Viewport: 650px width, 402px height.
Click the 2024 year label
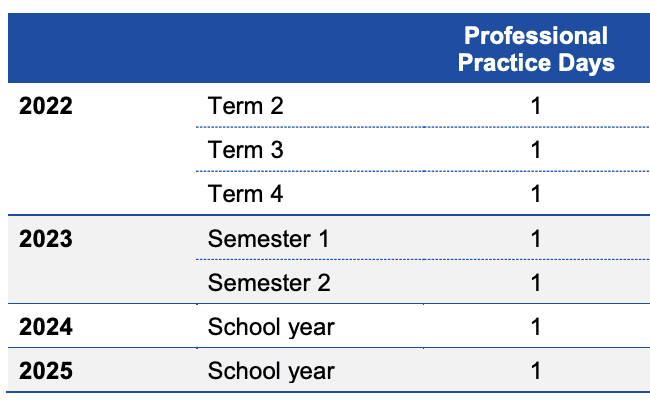[x=47, y=327]
